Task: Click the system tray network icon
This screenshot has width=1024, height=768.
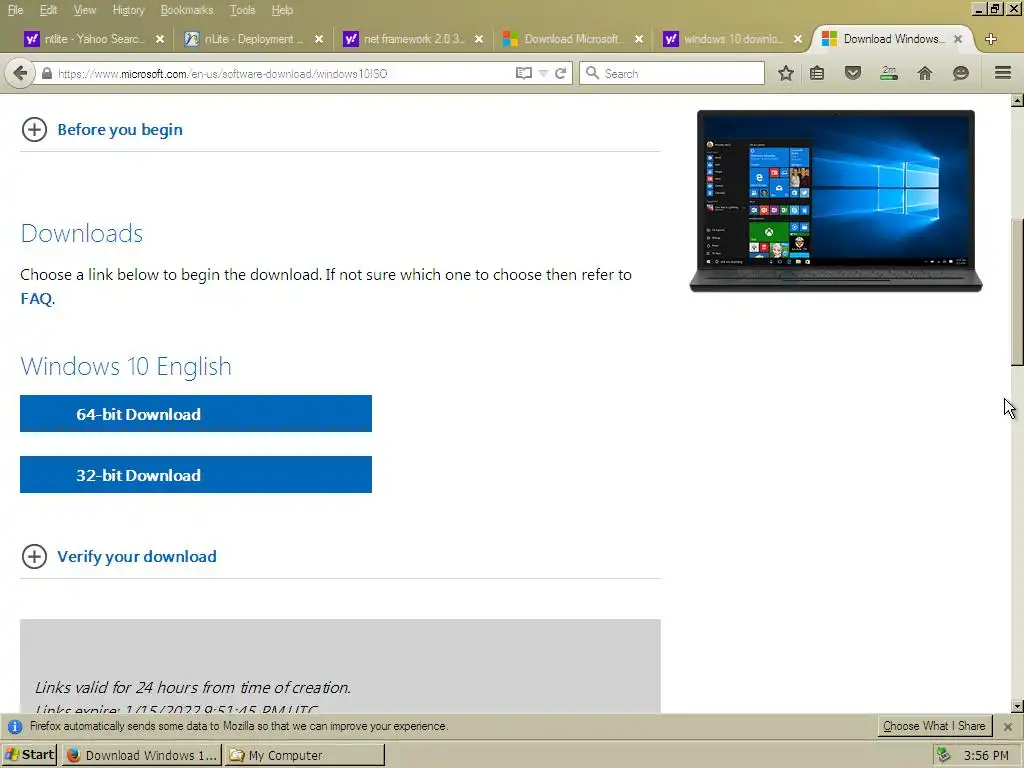Action: 944,756
